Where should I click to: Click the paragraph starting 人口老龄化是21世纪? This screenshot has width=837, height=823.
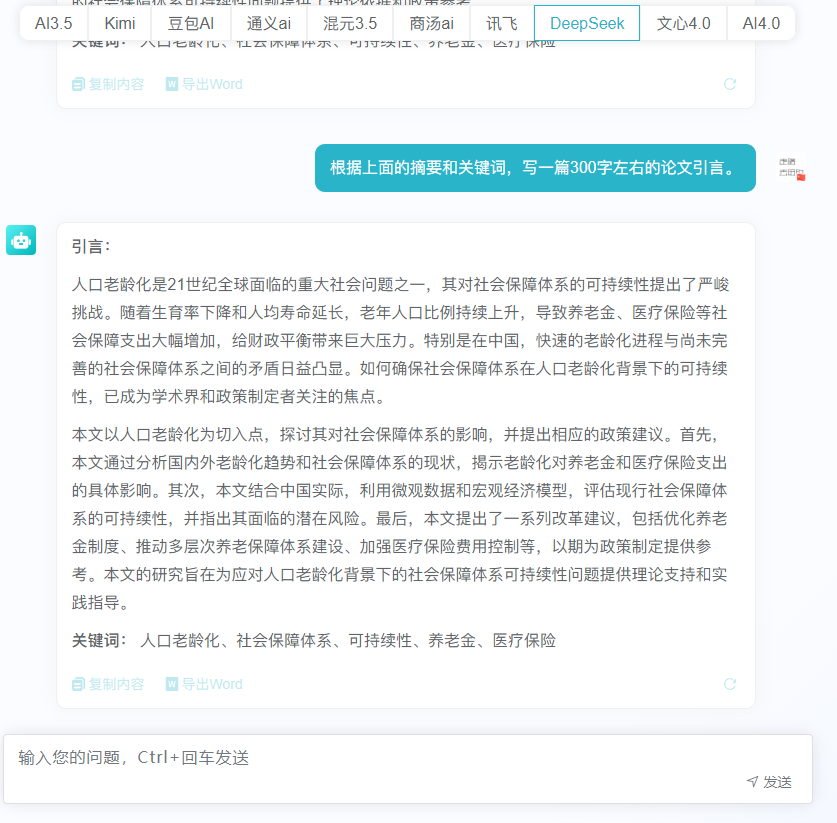point(400,341)
